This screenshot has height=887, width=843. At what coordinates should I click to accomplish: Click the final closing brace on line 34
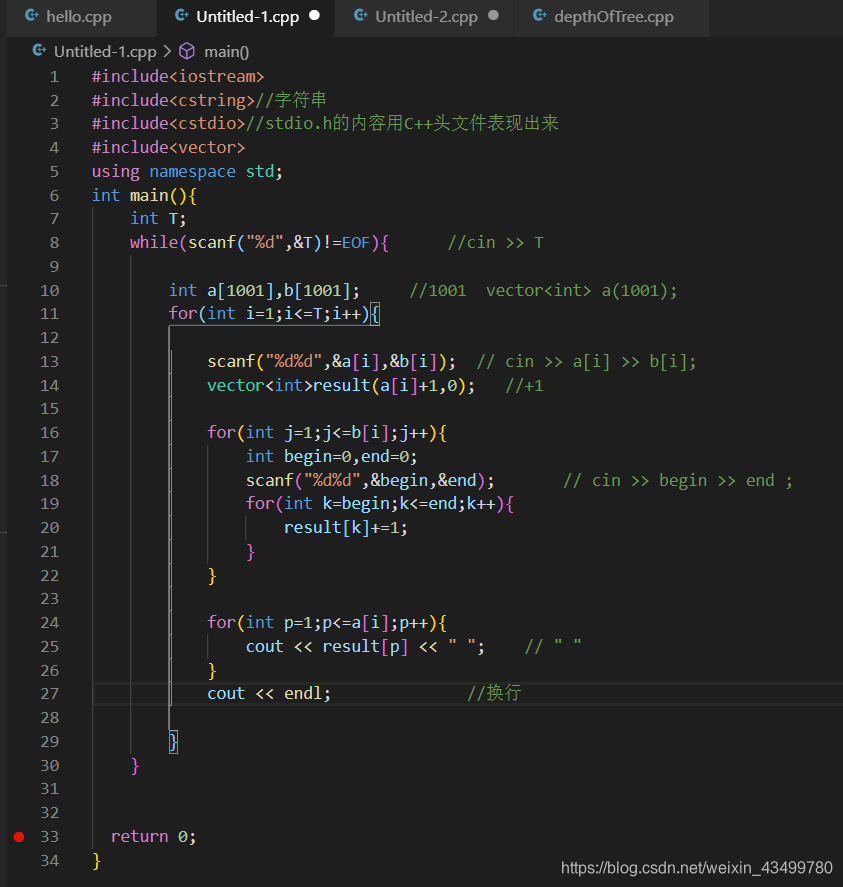(96, 861)
